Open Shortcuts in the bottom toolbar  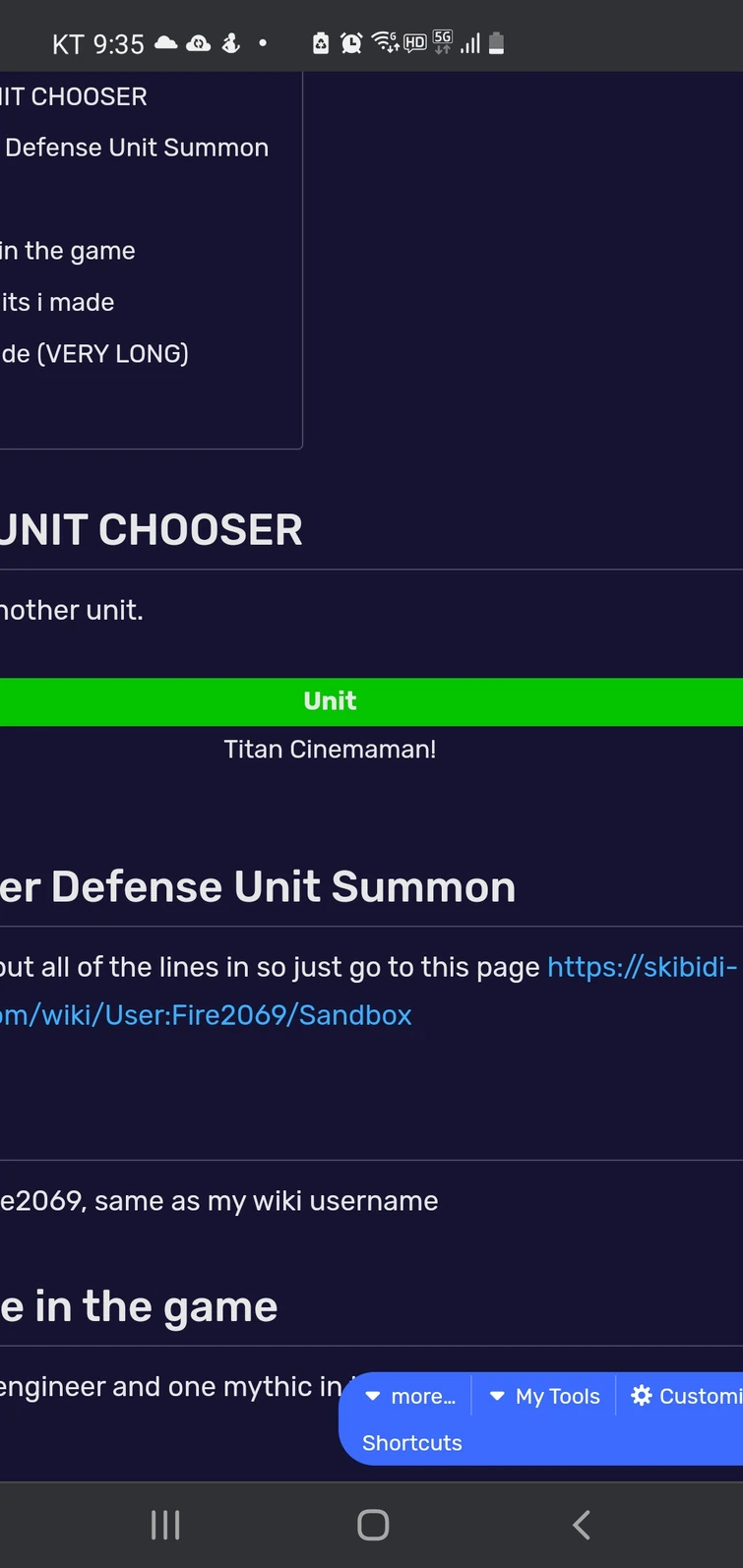[412, 1442]
